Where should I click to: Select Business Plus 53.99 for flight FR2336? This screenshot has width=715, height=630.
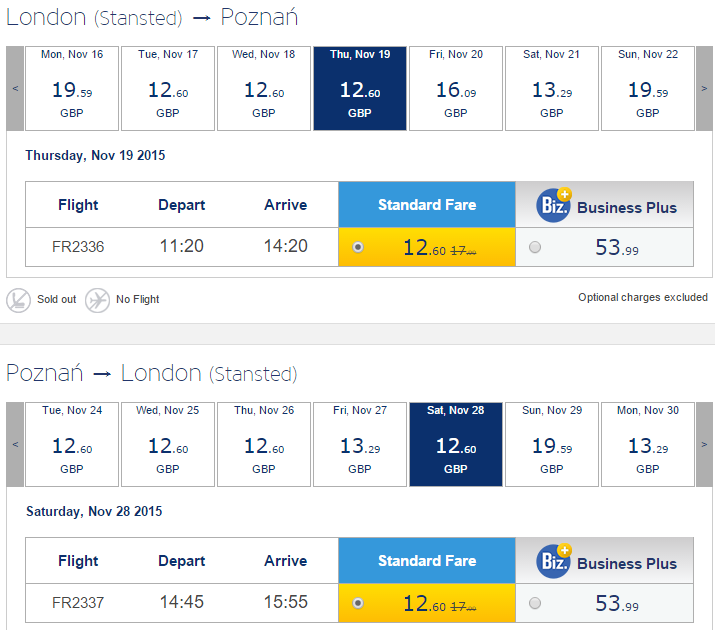point(535,247)
